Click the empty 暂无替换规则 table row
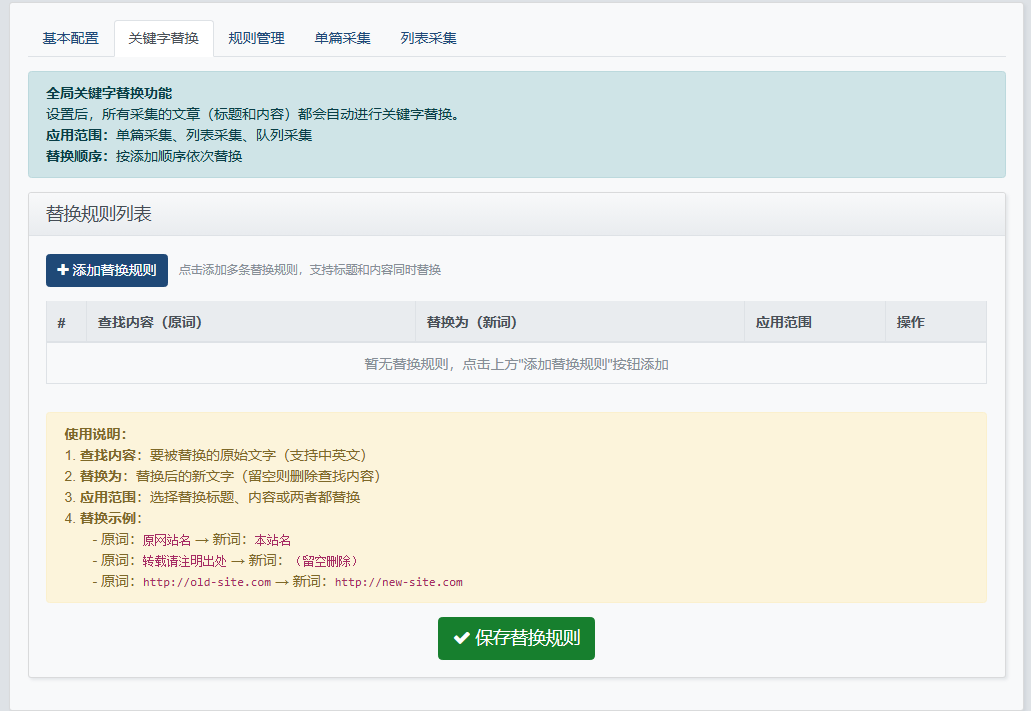 coord(516,364)
